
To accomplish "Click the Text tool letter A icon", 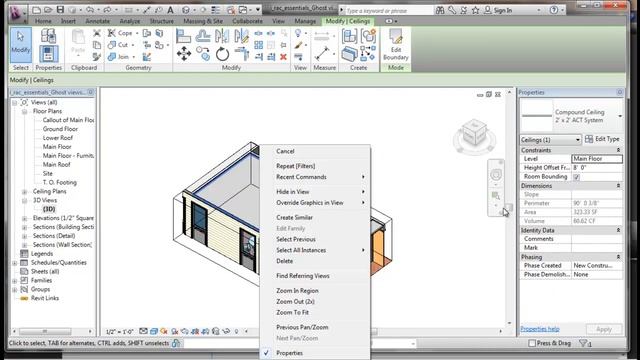I will pyautogui.click(x=171, y=9).
